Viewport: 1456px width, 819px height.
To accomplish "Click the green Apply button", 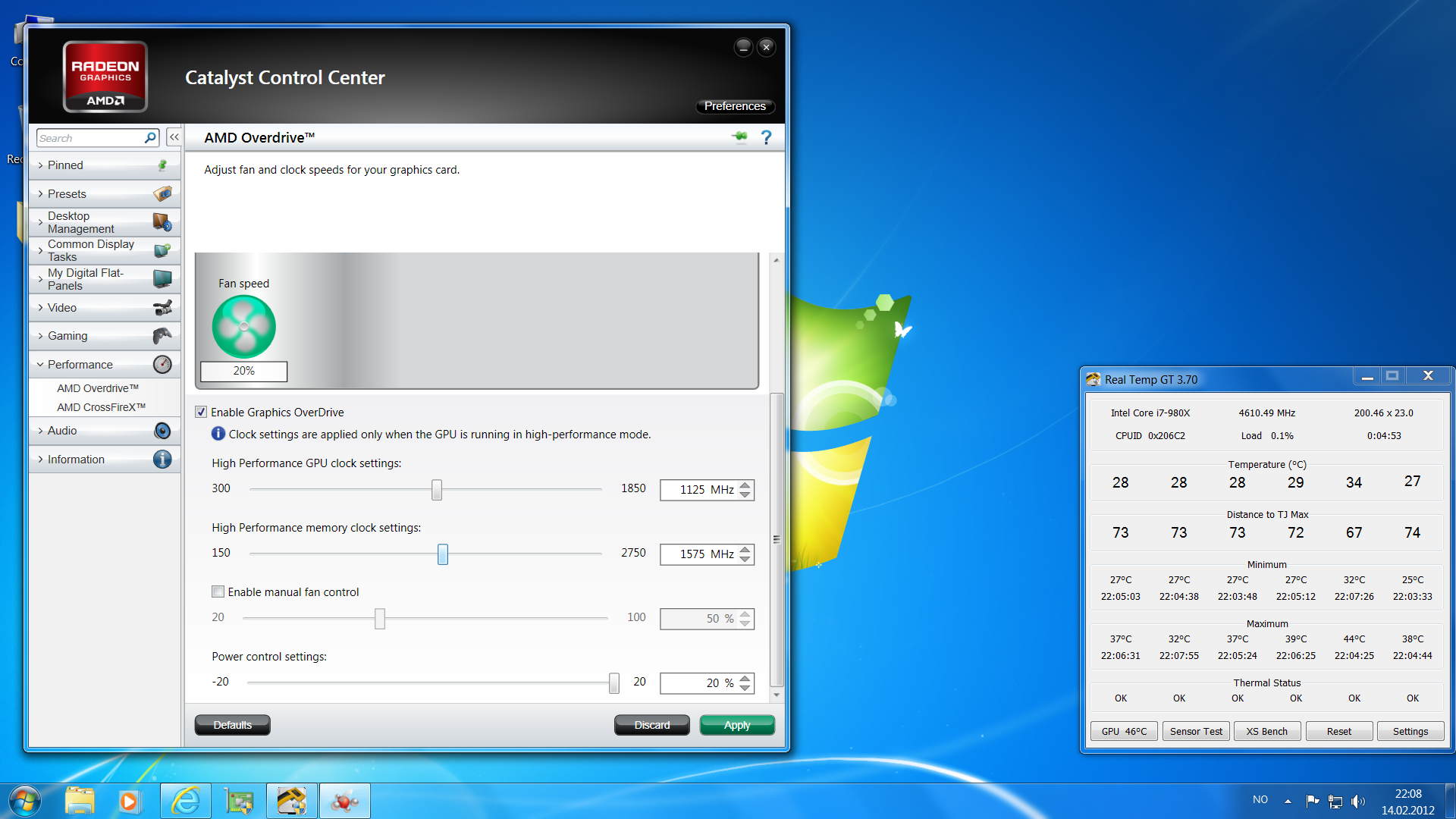I will click(x=737, y=725).
